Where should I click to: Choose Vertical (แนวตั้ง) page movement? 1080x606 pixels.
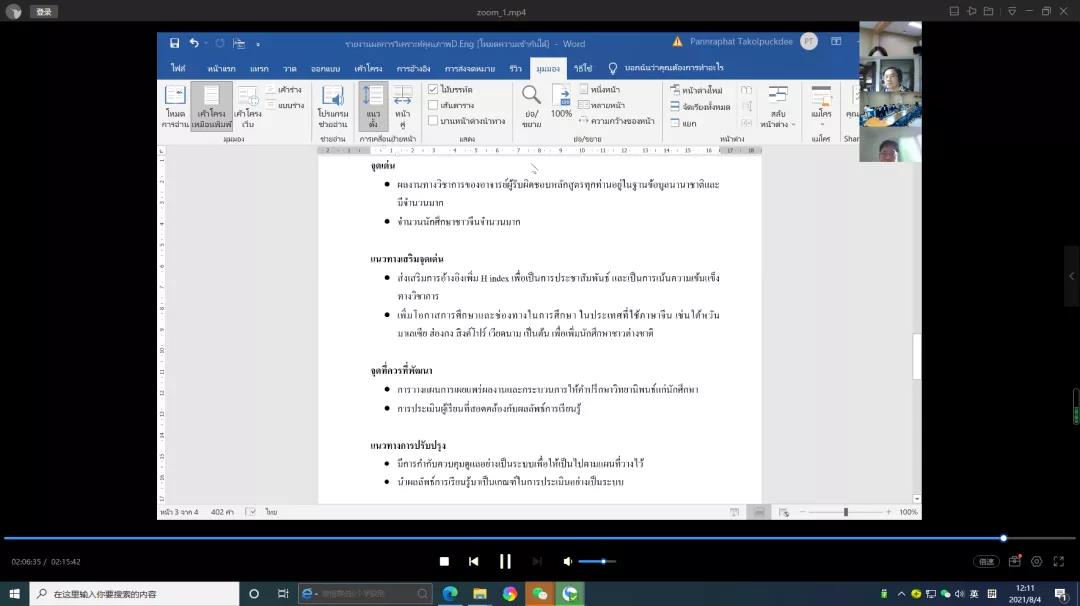click(373, 107)
